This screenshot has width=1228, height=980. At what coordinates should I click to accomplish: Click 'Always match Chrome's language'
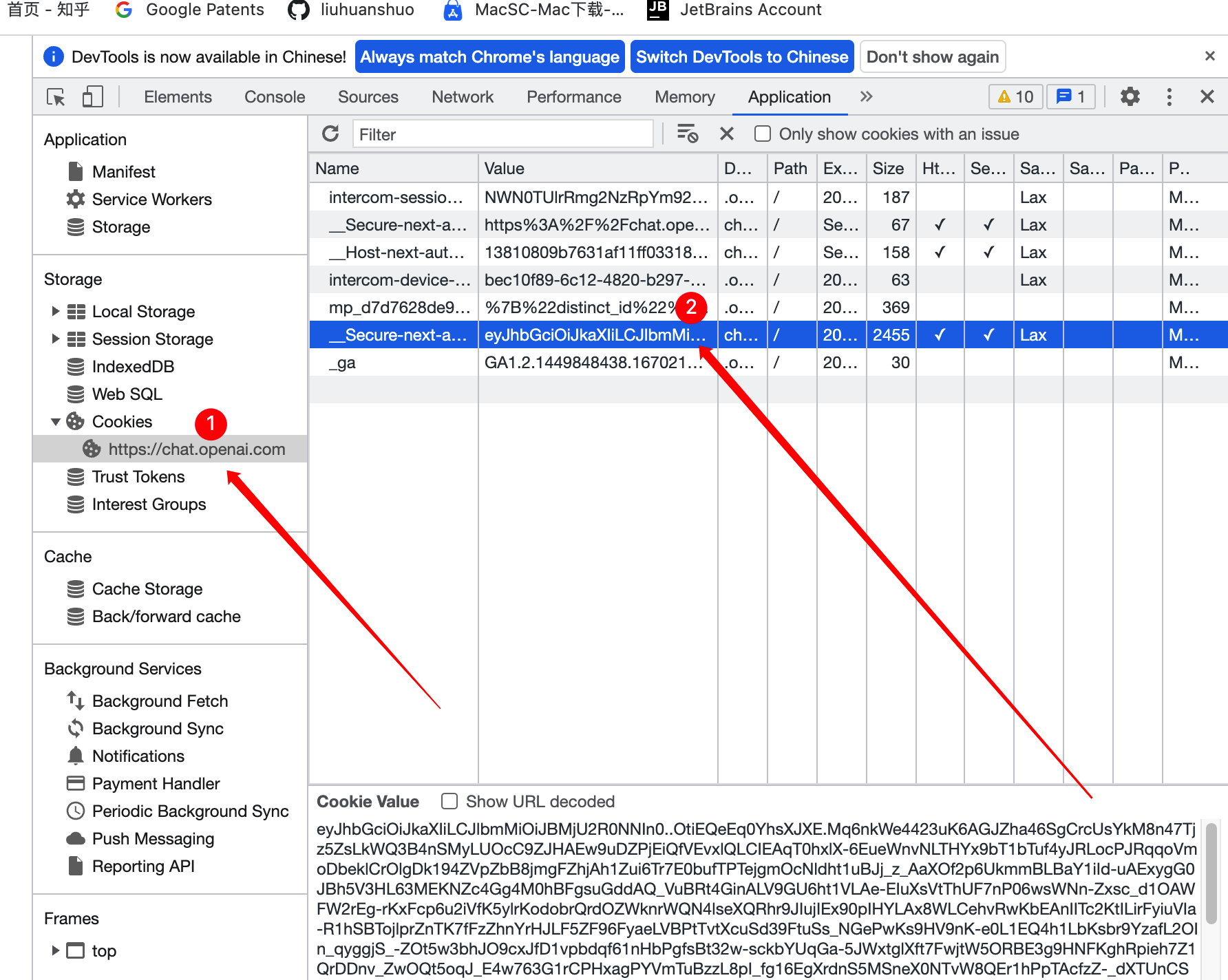click(489, 56)
